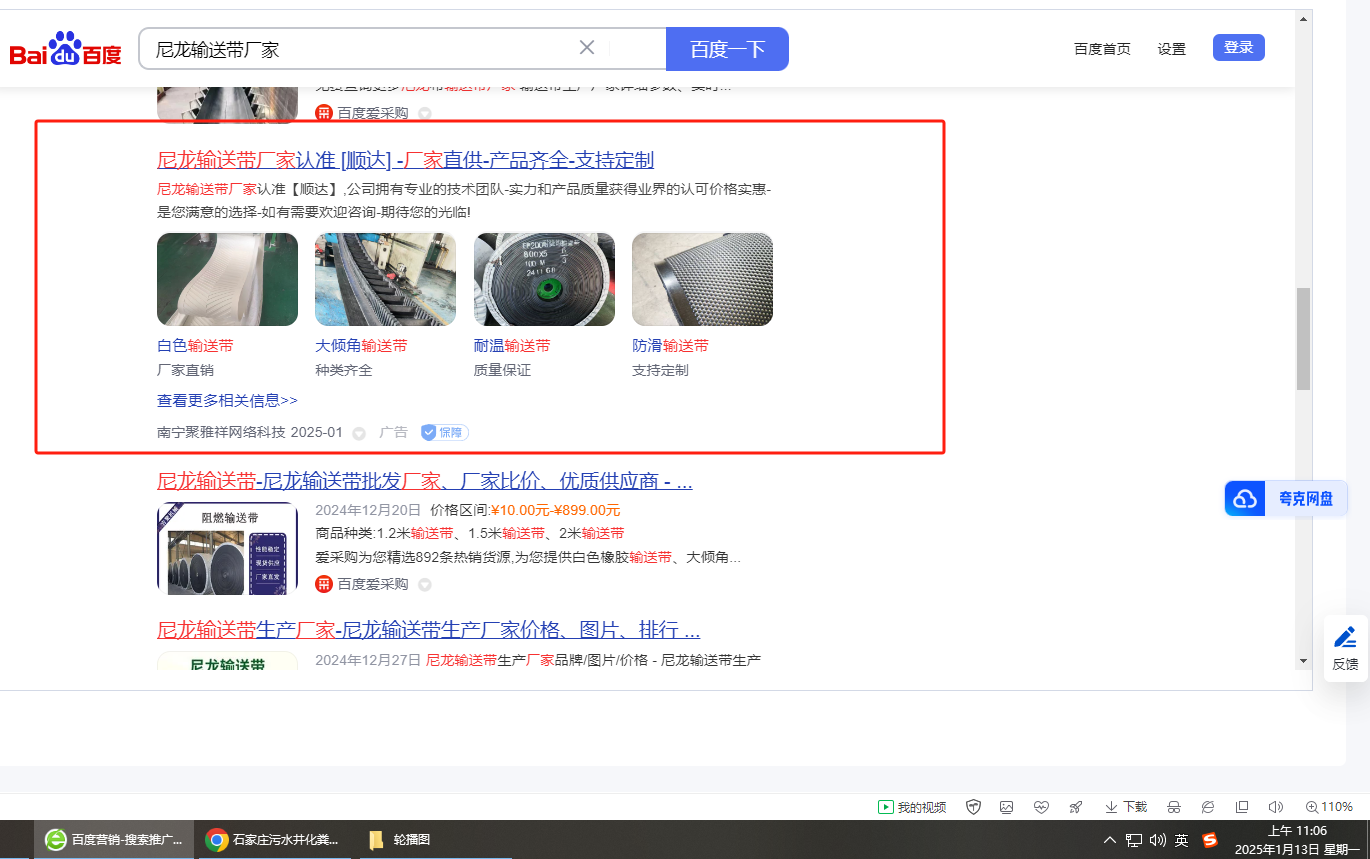Click the 110% zoom level control

coord(1329,807)
